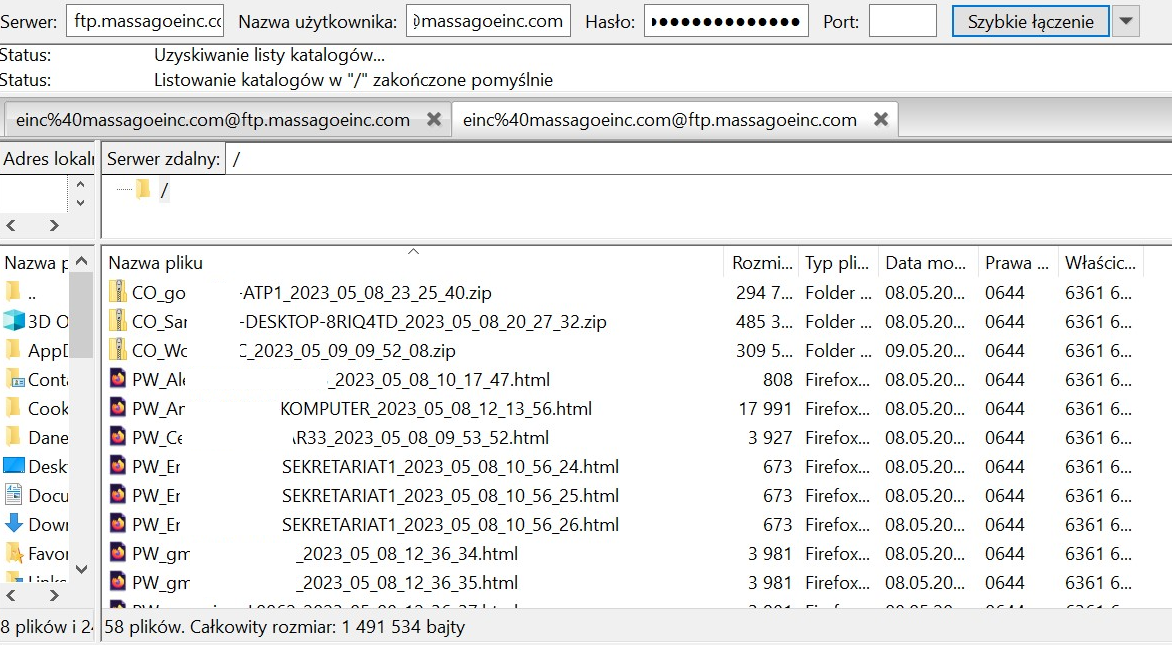Click the file size value "3 927"
Screen dimensions: 1172x645
click(770, 438)
